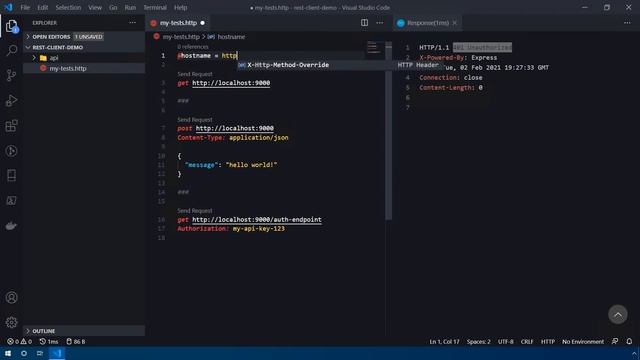
Task: Click Send Request above the post request
Action: [195, 120]
